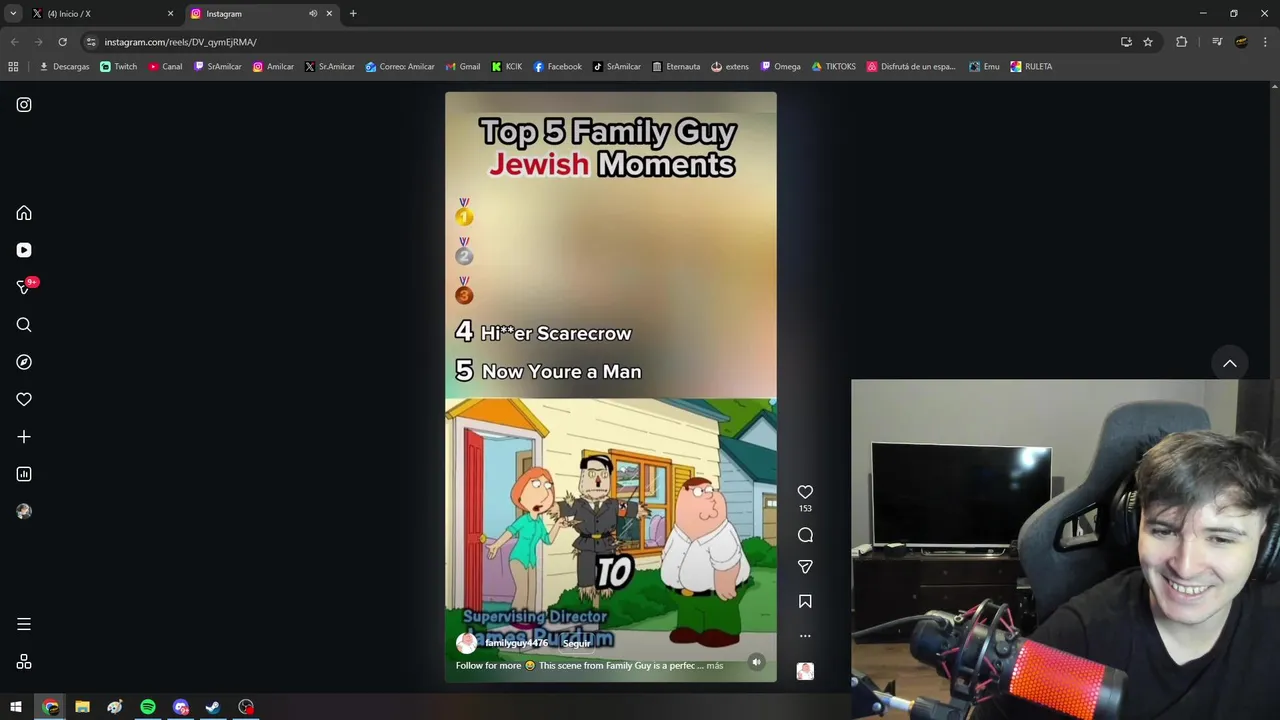Open the Dashboard chart icon
Viewport: 1280px width, 720px height.
(x=24, y=474)
